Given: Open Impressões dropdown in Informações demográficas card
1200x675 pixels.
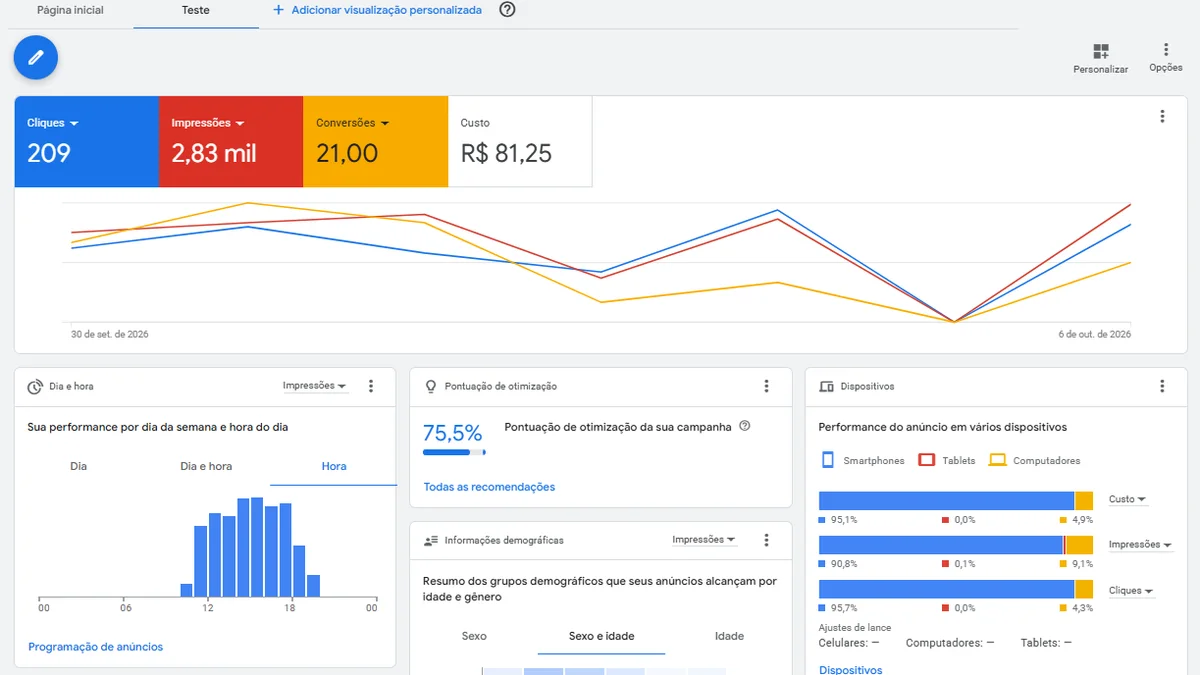Looking at the screenshot, I should point(704,540).
